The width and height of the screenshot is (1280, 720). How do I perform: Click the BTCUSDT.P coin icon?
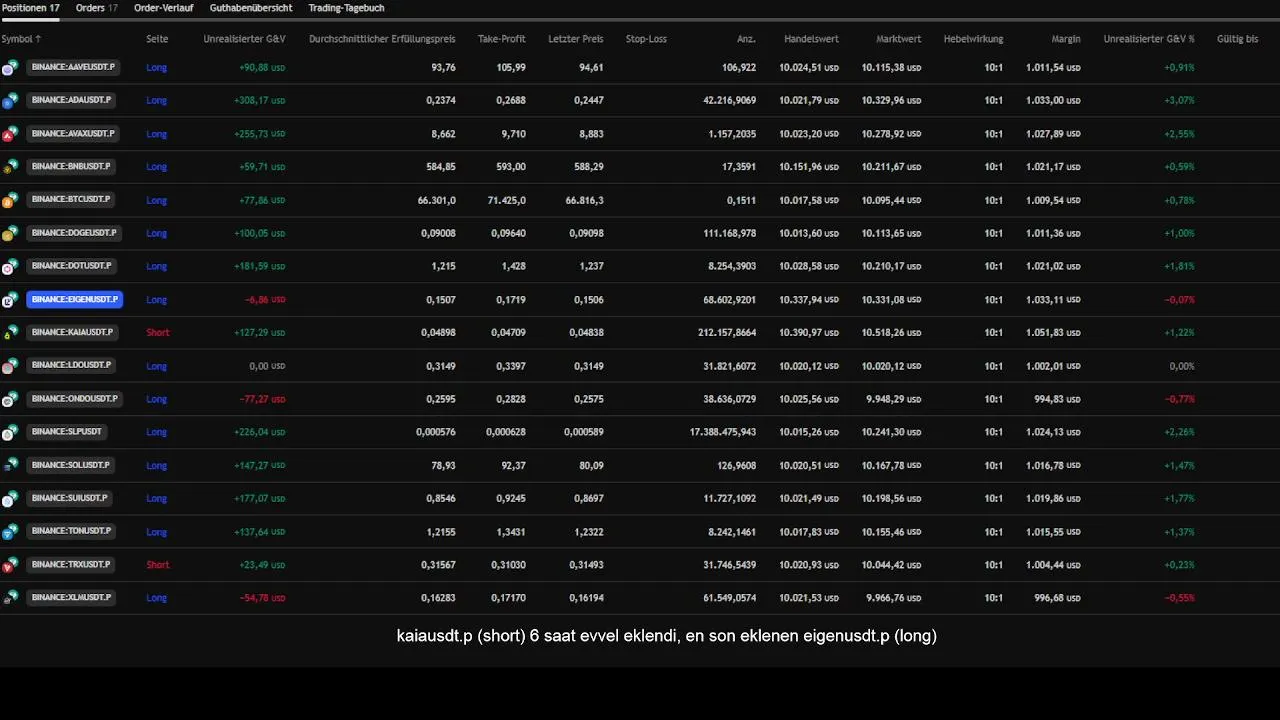pyautogui.click(x=10, y=200)
